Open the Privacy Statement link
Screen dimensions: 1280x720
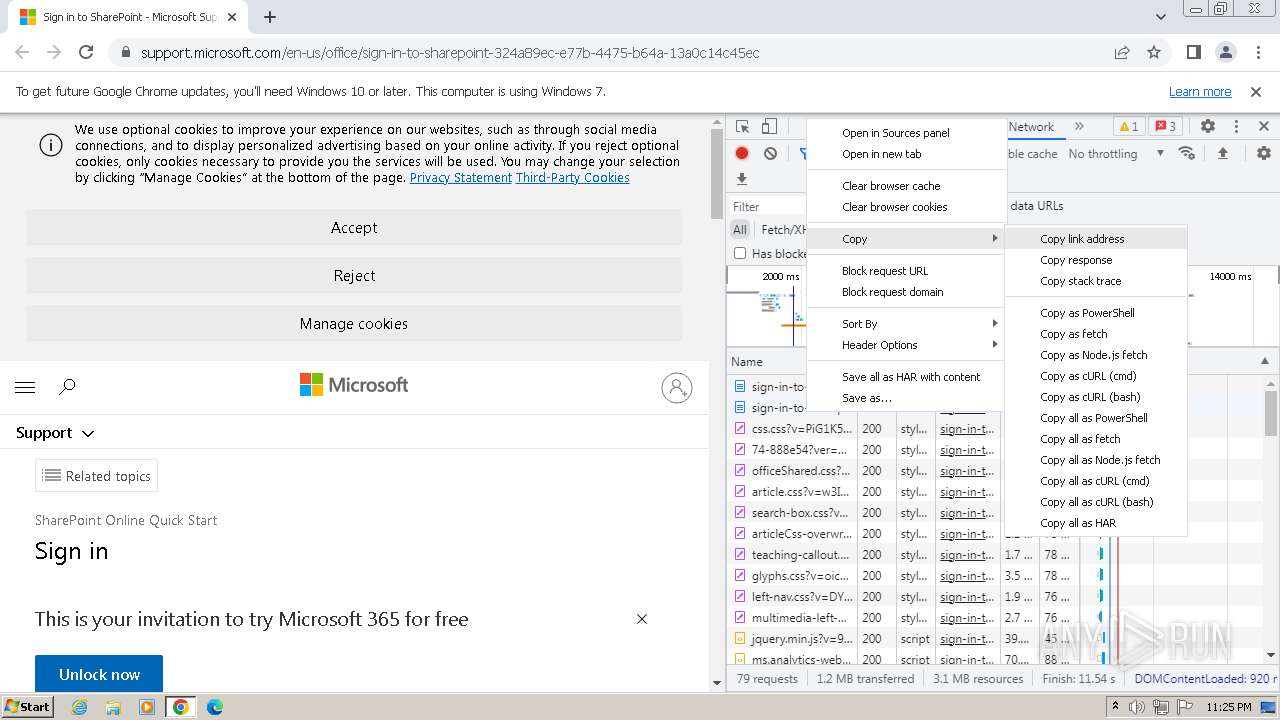[x=461, y=178]
